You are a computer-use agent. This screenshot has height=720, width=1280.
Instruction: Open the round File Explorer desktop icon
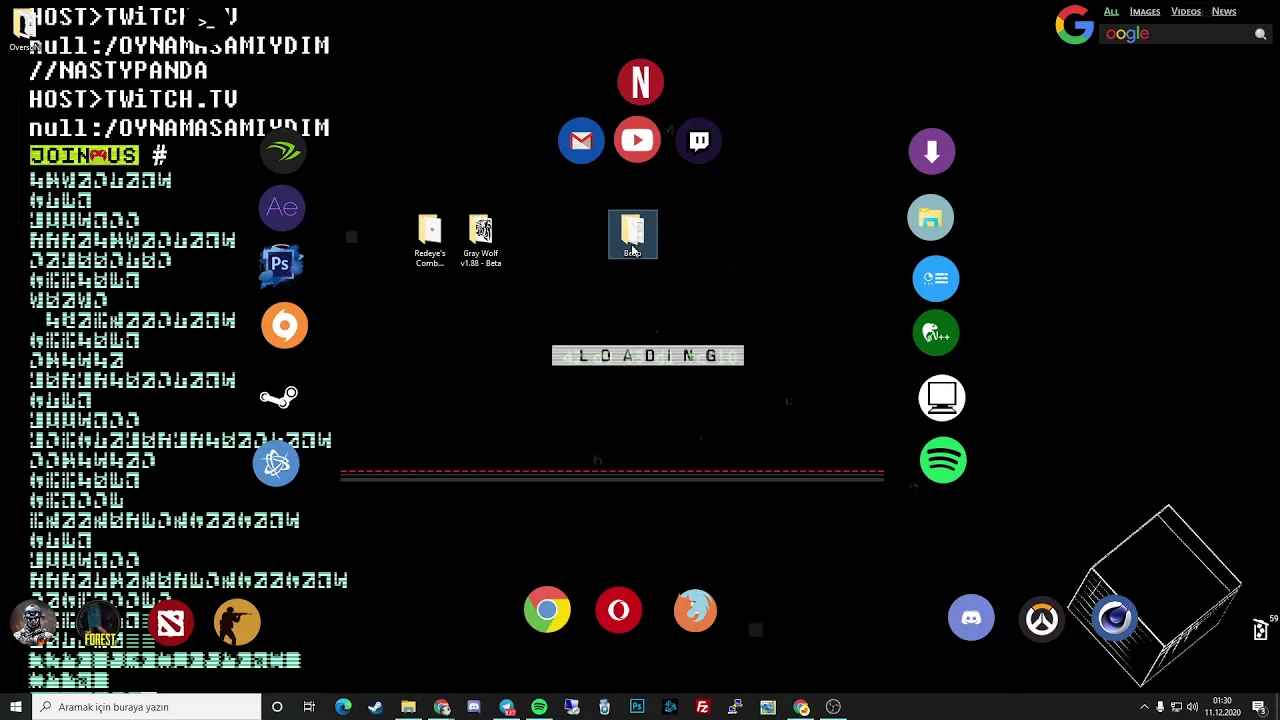pyautogui.click(x=931, y=218)
